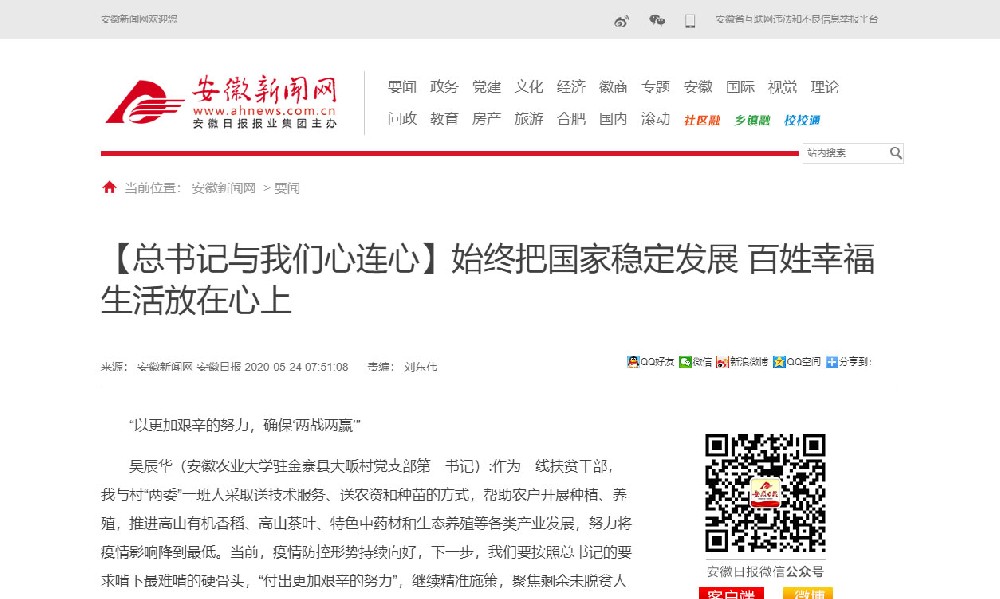Share article via 微信 WeChat icon
1000x599 pixels.
(685, 360)
